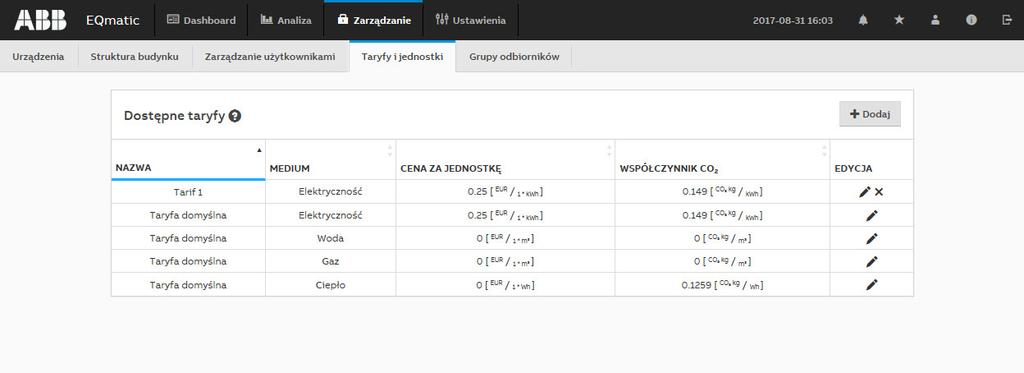Switch to the Analiza menu
The width and height of the screenshot is (1024, 373).
click(x=285, y=20)
